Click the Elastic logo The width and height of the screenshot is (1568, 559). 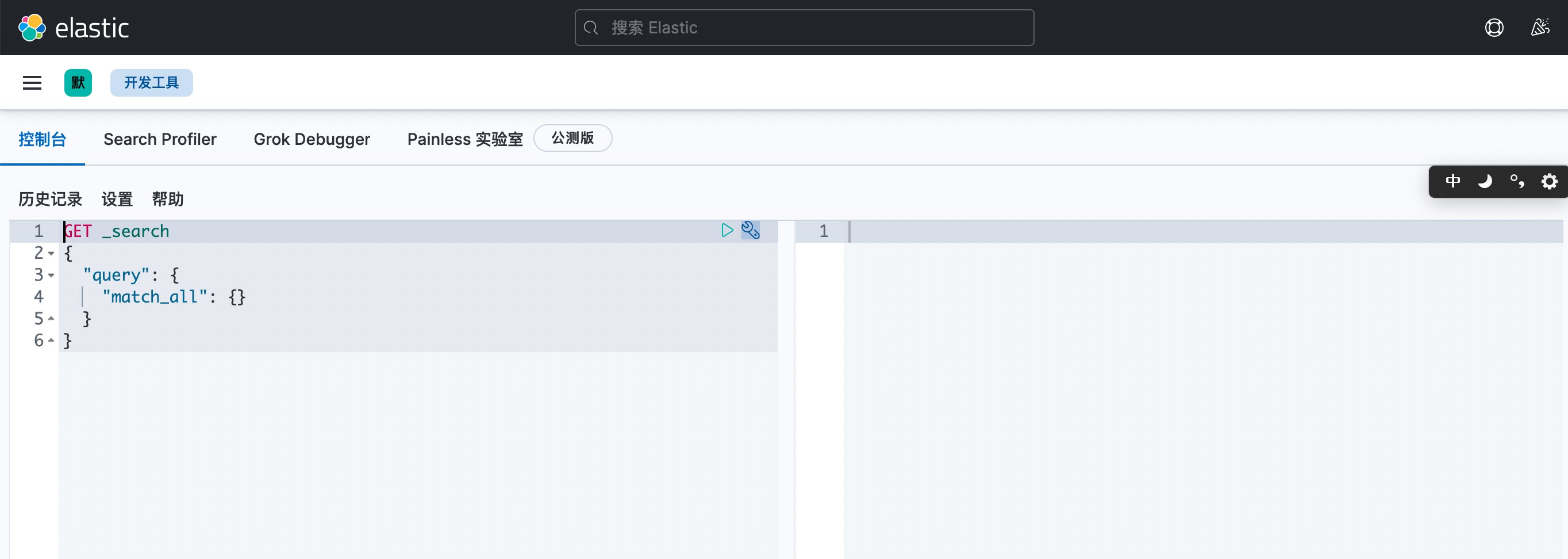[x=74, y=28]
